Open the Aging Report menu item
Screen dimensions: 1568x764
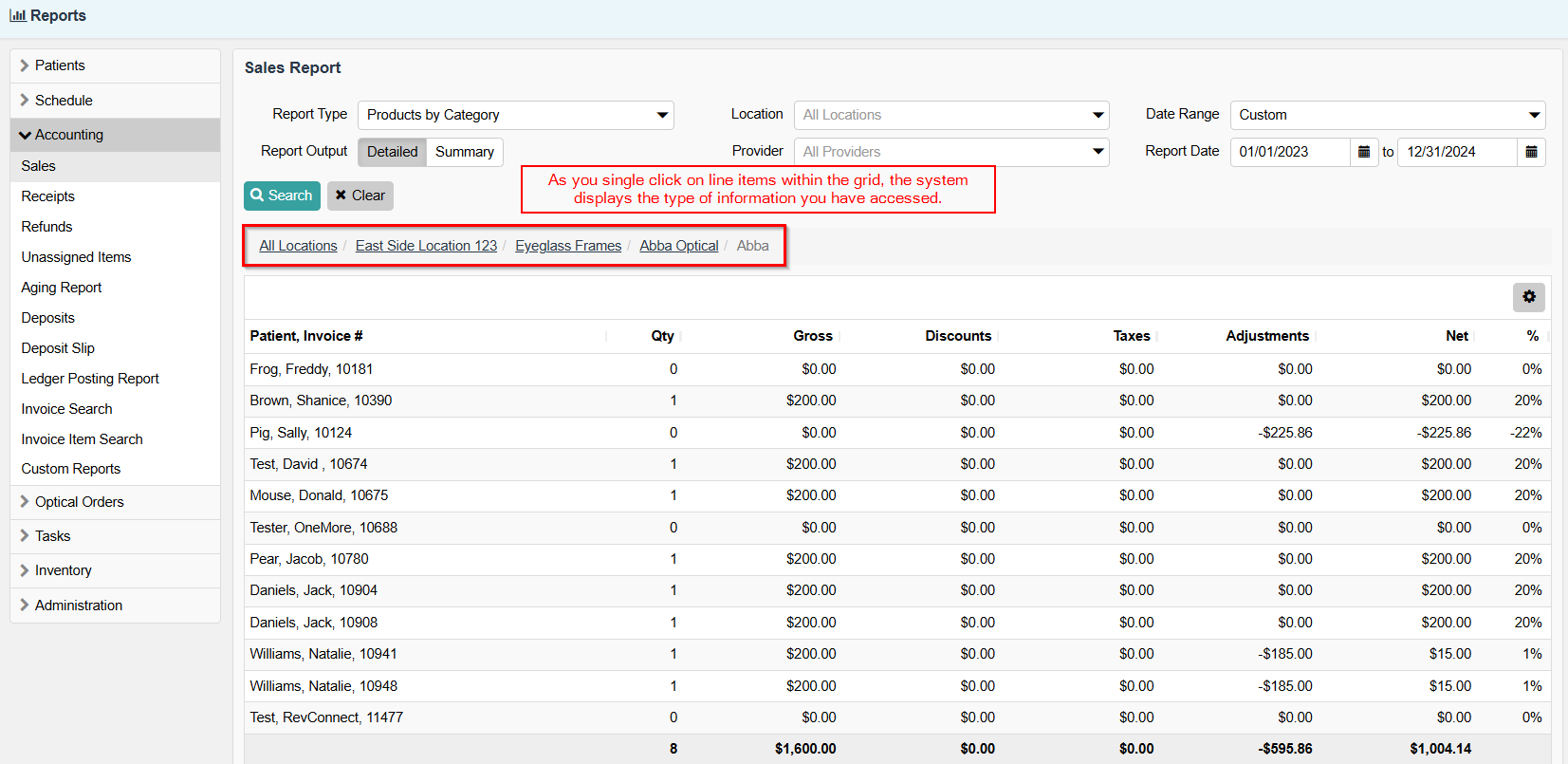(x=62, y=288)
